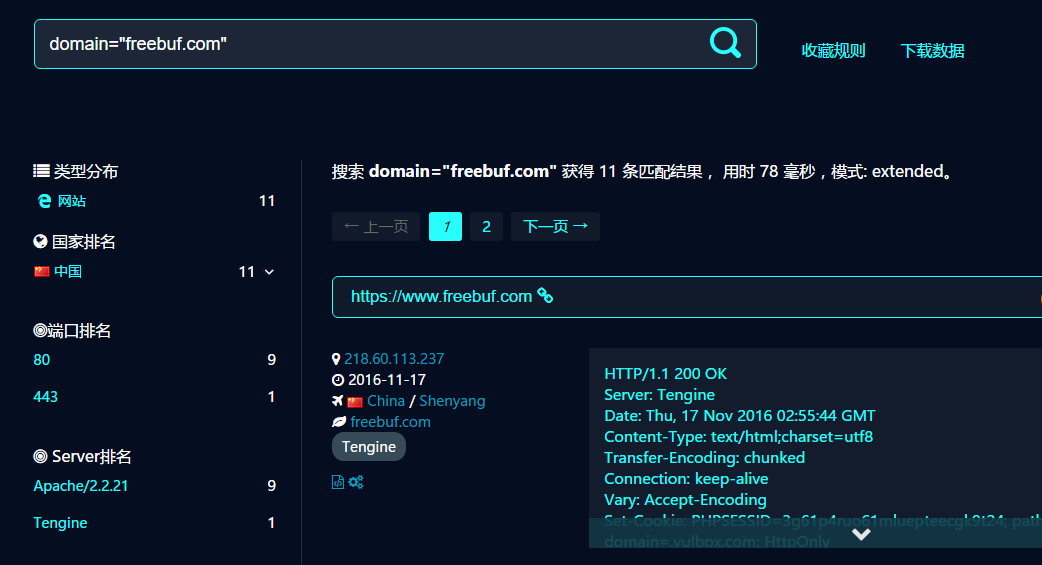Click the link icon beside https://www.freebuf.com
Image resolution: width=1042 pixels, height=565 pixels.
545,295
